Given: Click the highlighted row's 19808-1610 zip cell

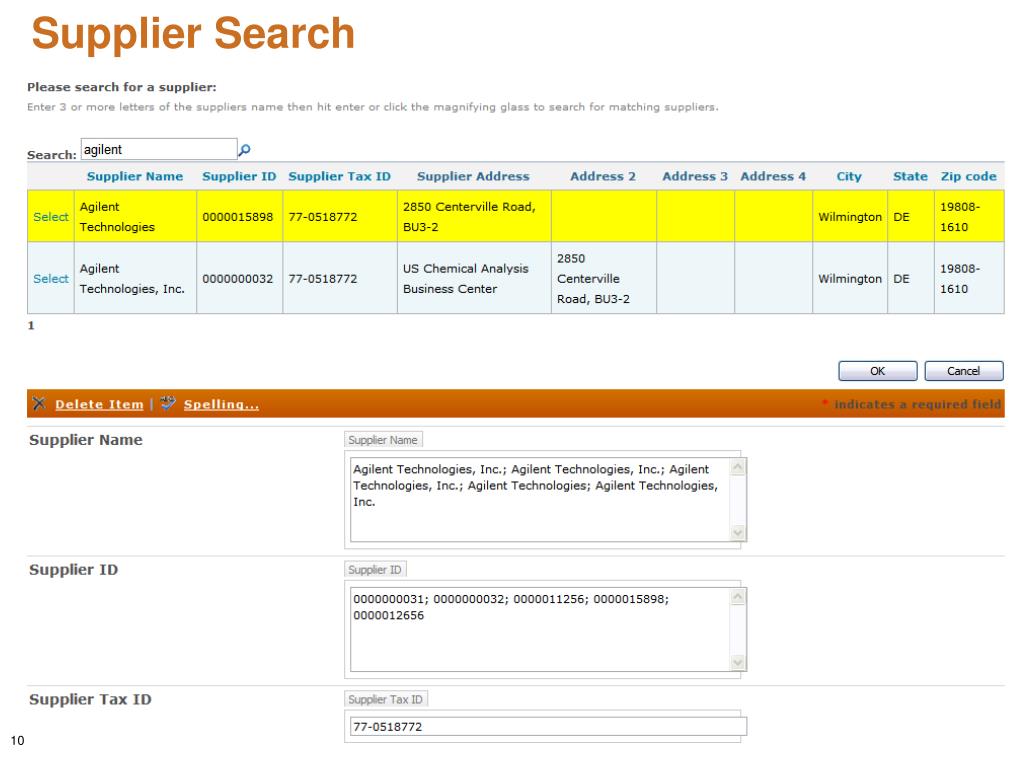Looking at the screenshot, I should tap(969, 217).
